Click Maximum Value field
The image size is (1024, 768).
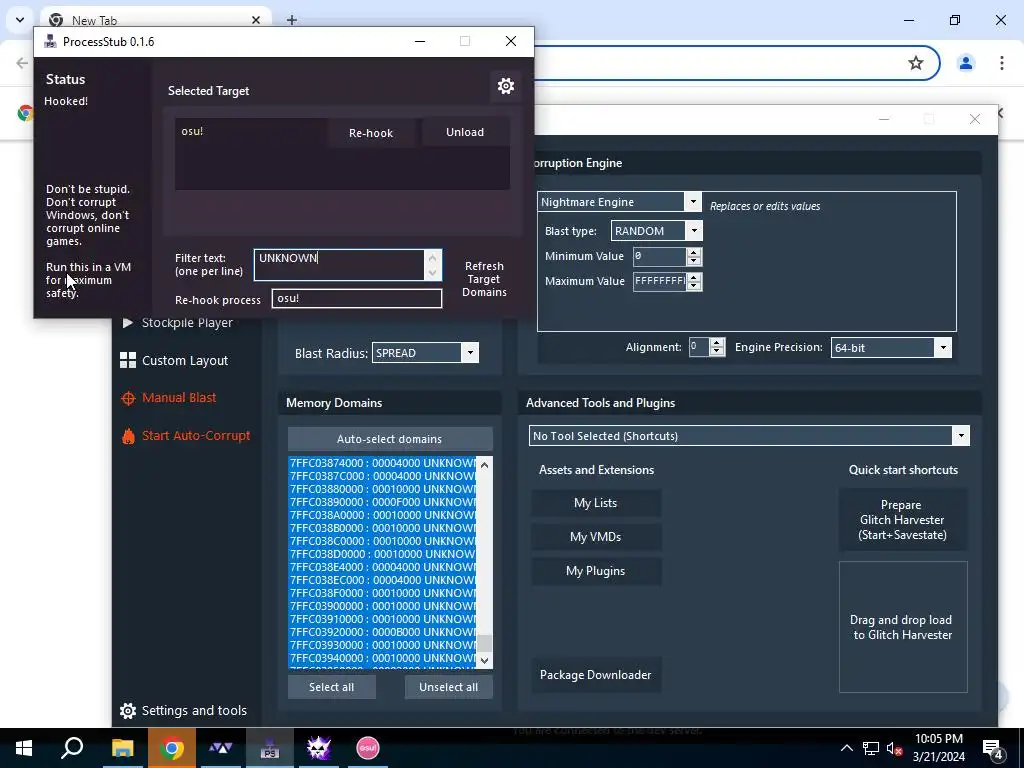[660, 281]
